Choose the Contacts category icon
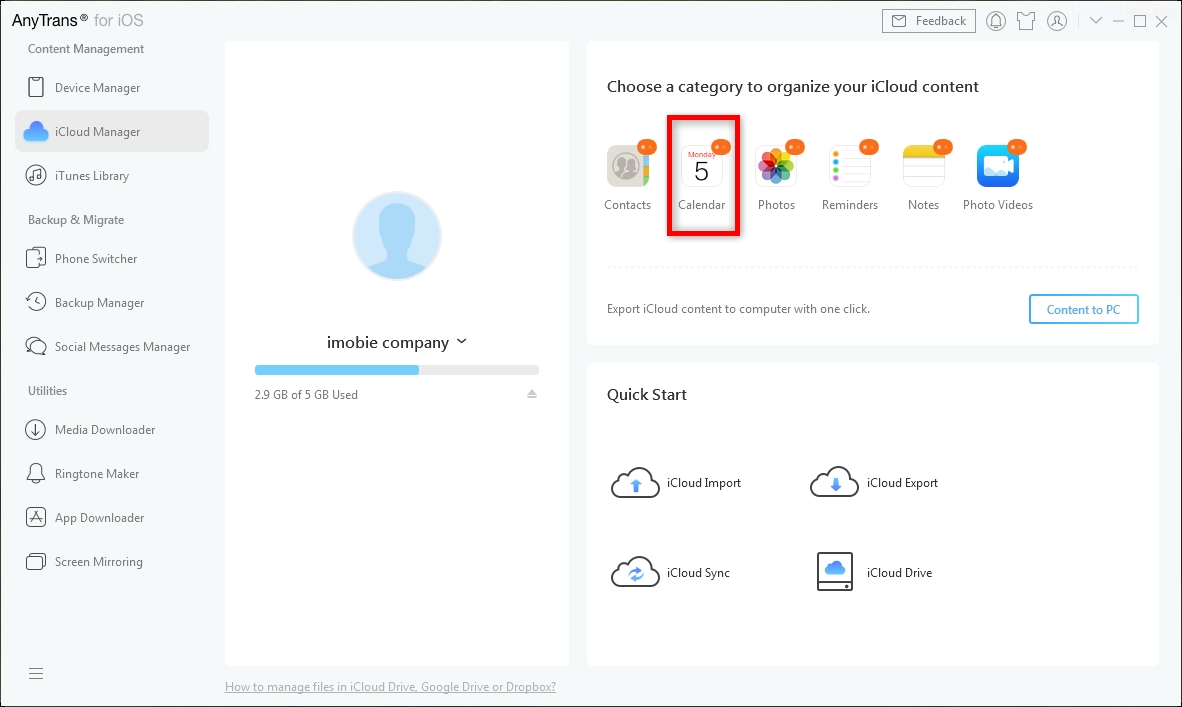Screen dimensions: 1182x707 pos(627,166)
